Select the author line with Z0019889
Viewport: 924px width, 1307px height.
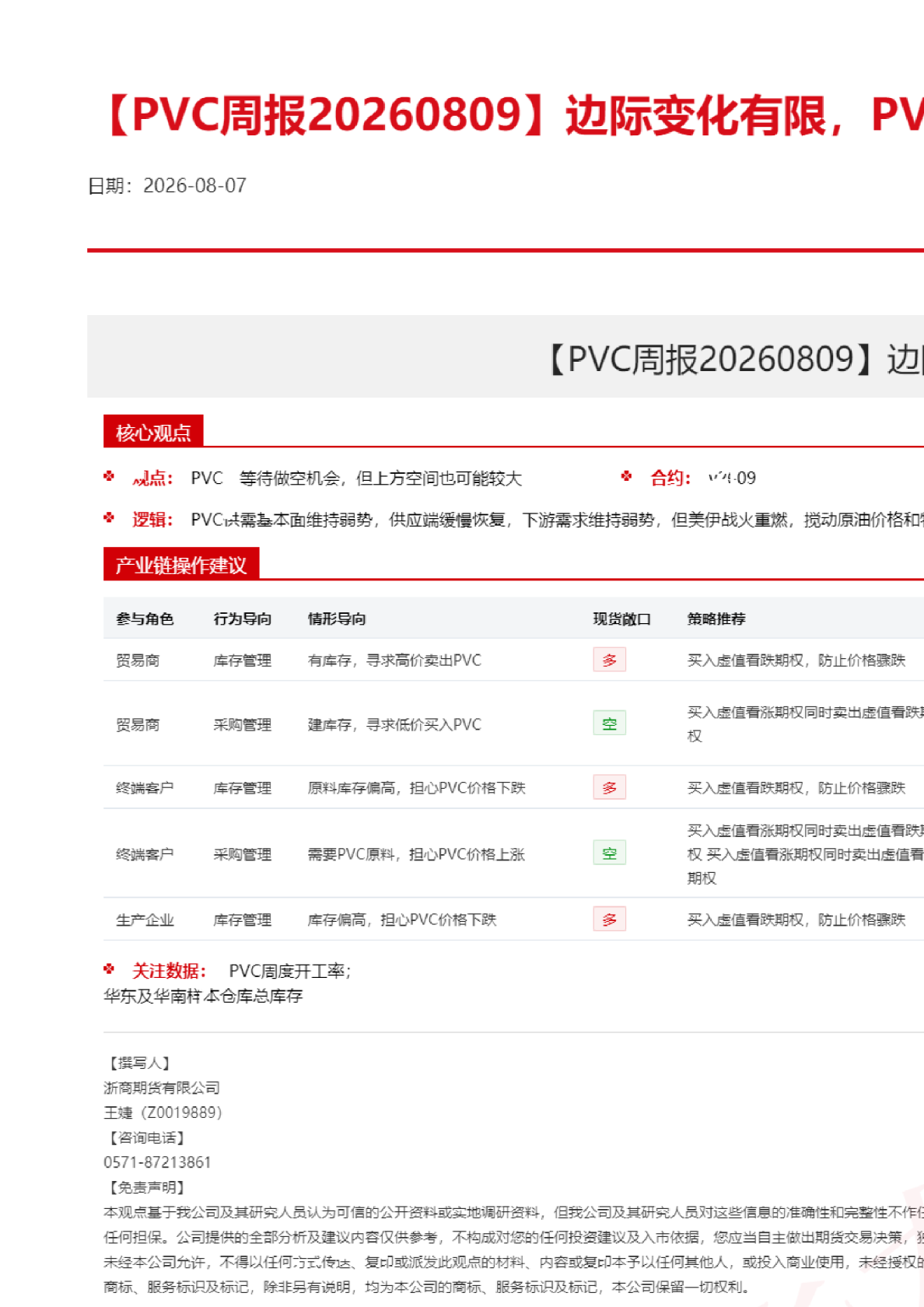[163, 1113]
